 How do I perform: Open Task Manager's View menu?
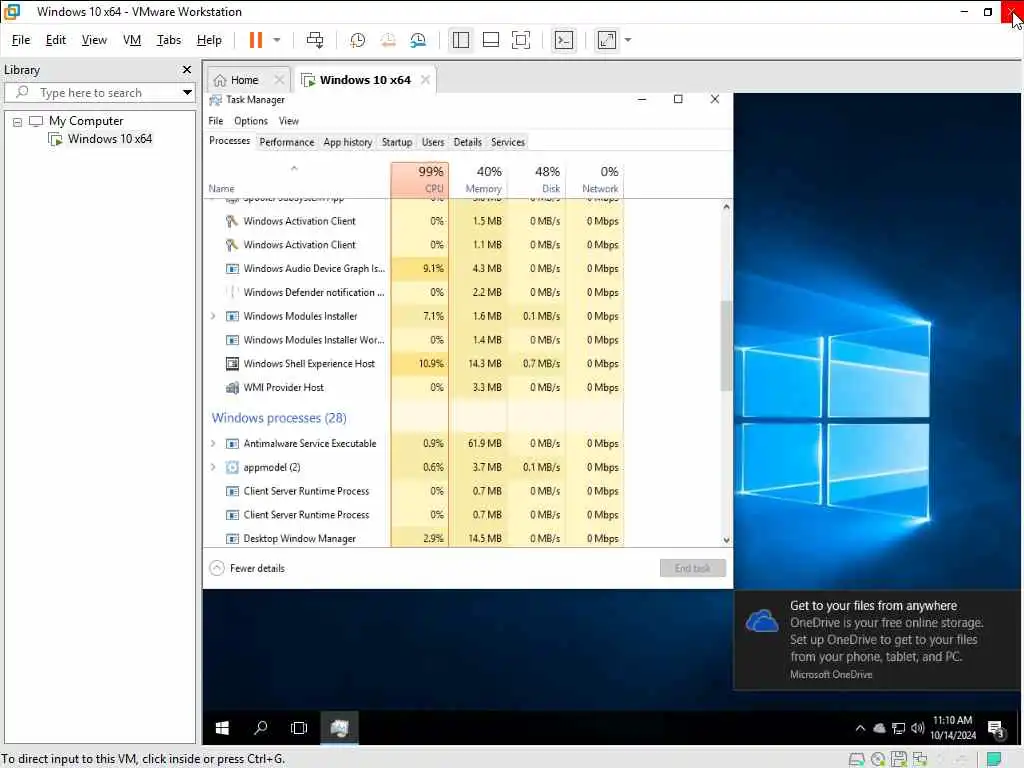coord(289,121)
